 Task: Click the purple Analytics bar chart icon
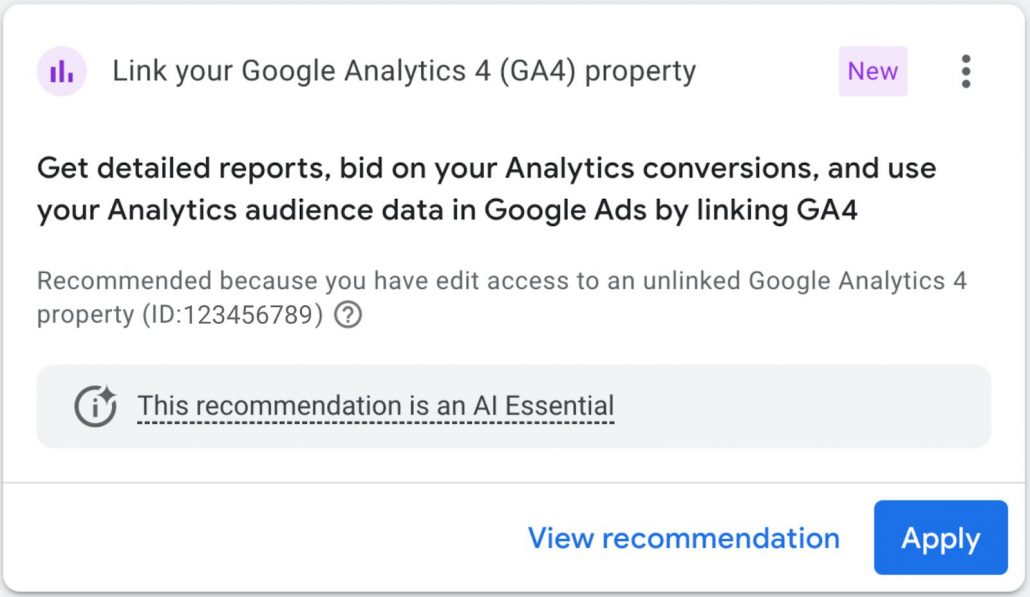point(62,71)
